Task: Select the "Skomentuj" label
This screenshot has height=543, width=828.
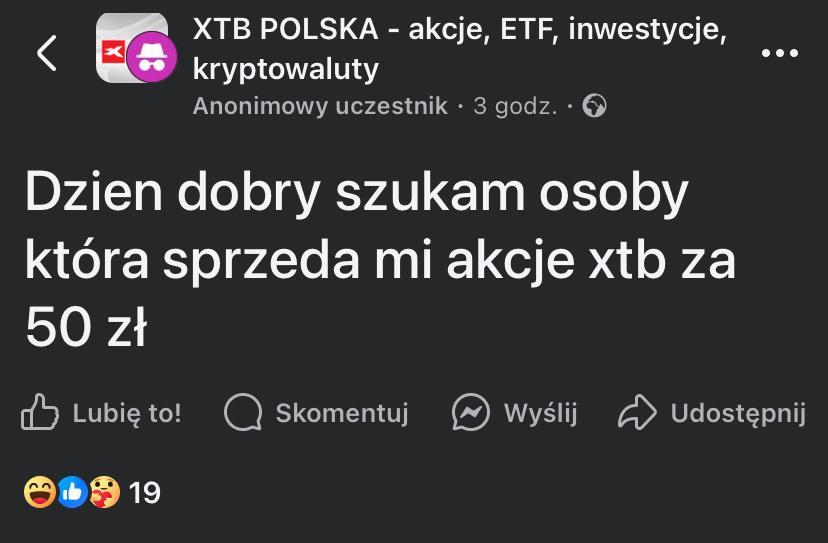Action: point(342,412)
